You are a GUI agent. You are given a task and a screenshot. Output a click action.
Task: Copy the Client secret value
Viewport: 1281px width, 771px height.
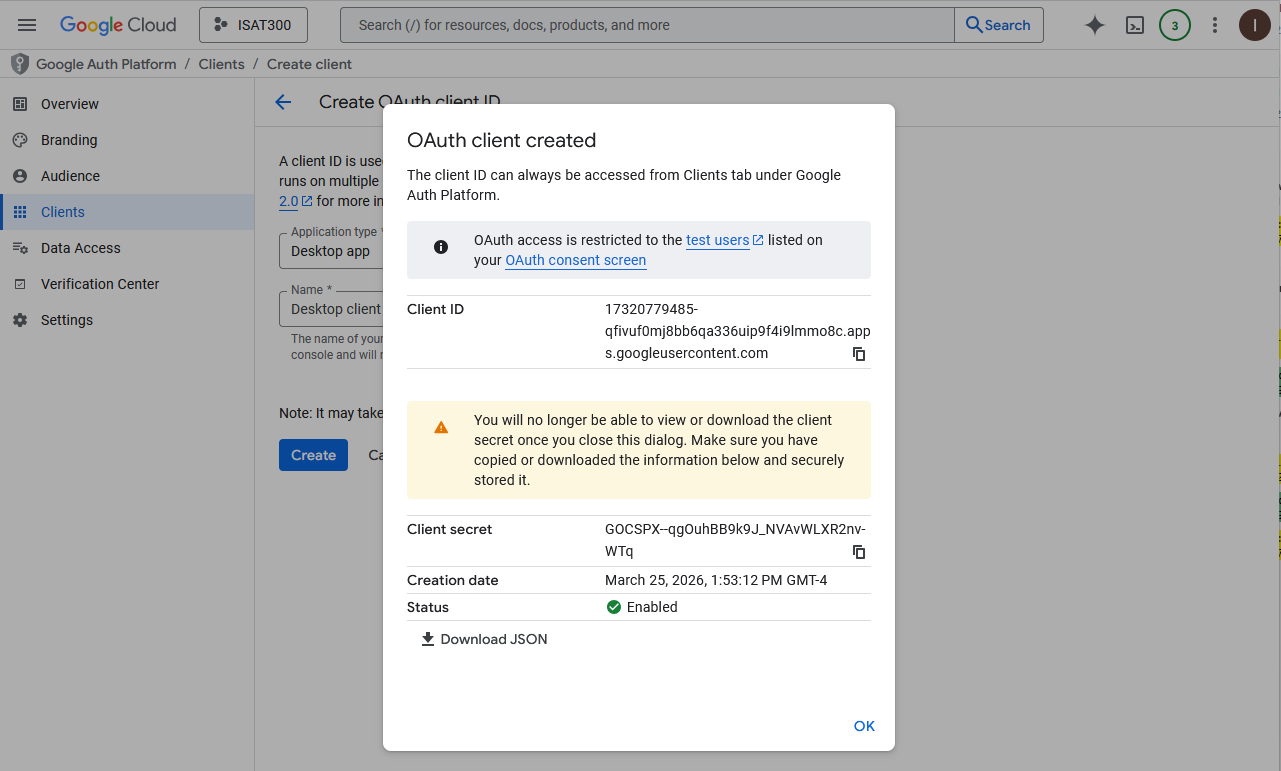(x=858, y=552)
